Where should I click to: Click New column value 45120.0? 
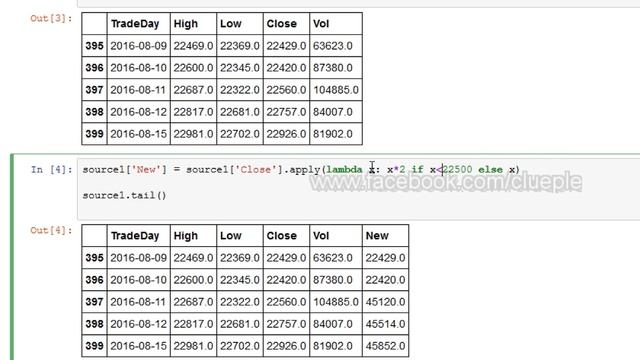point(385,302)
